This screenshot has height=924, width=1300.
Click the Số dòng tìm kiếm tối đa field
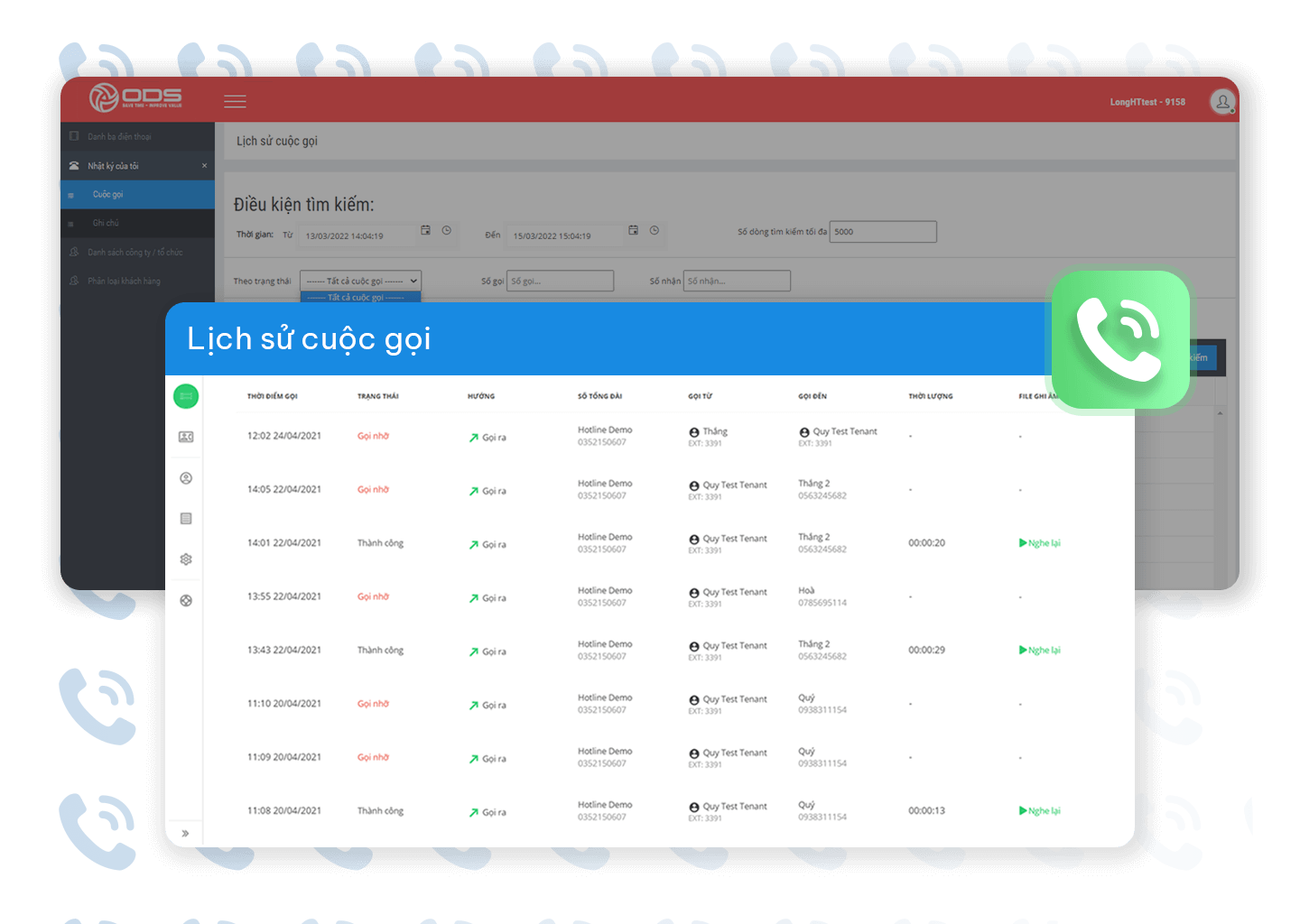click(x=883, y=232)
